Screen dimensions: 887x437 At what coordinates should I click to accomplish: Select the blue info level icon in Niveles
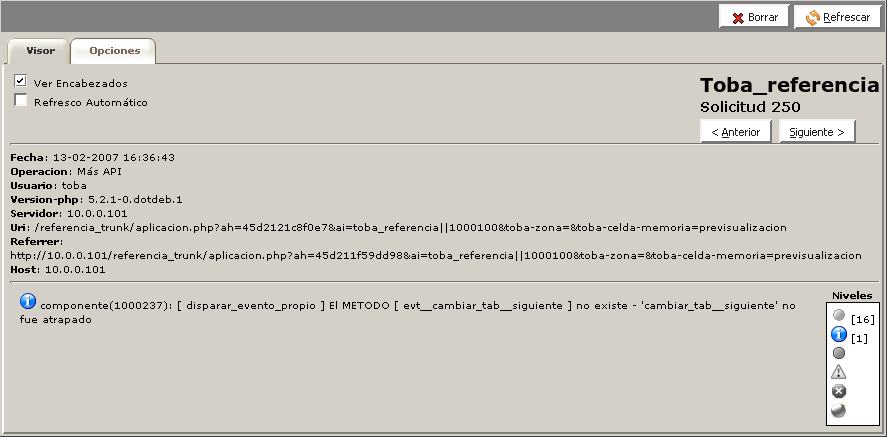coord(839,334)
